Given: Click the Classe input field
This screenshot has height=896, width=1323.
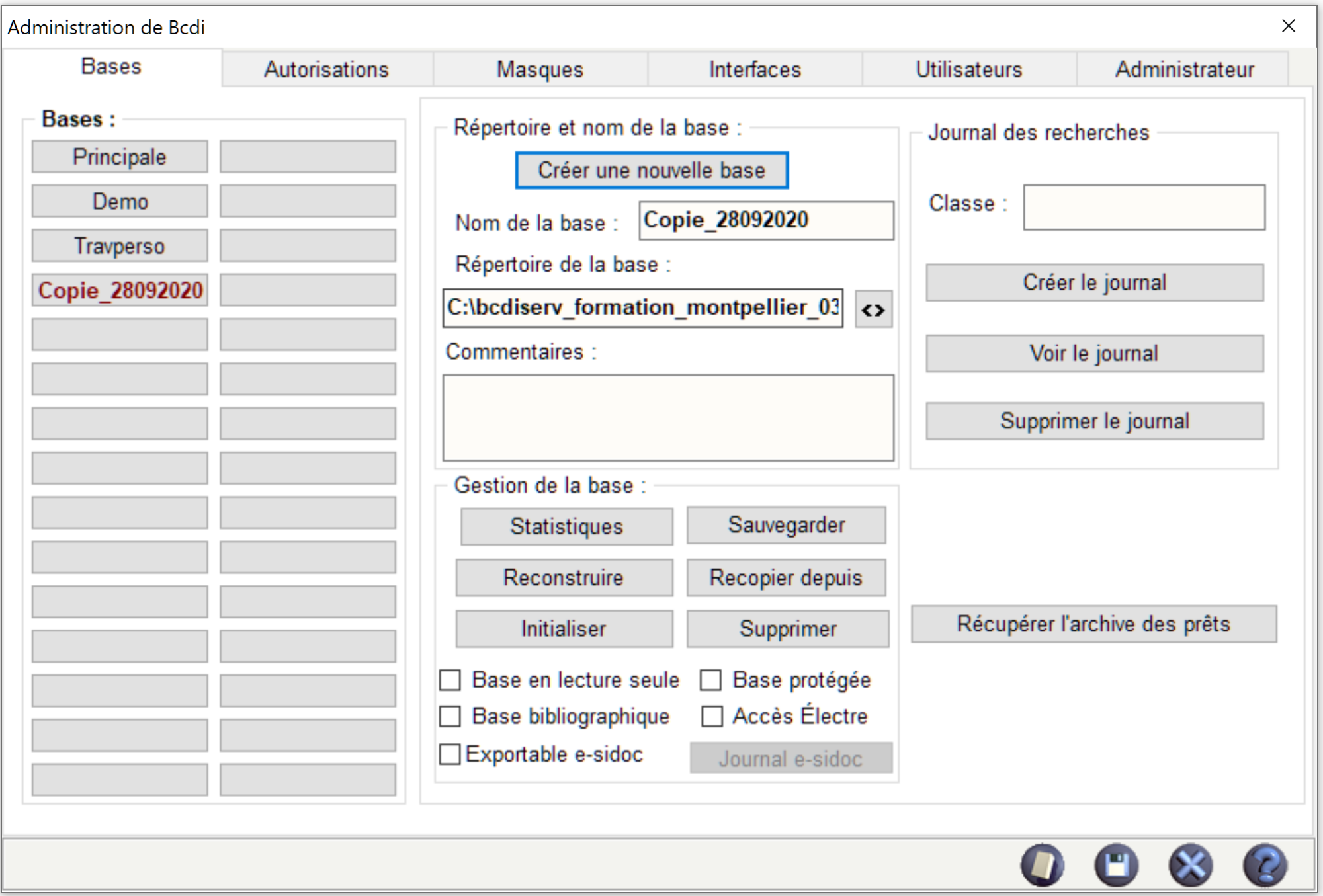Looking at the screenshot, I should coord(1144,208).
